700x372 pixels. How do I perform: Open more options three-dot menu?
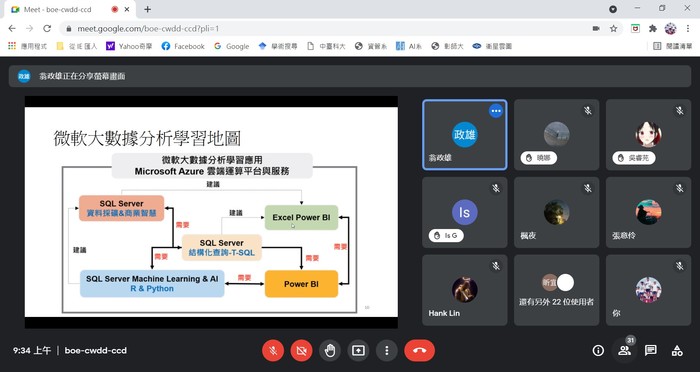tap(387, 351)
